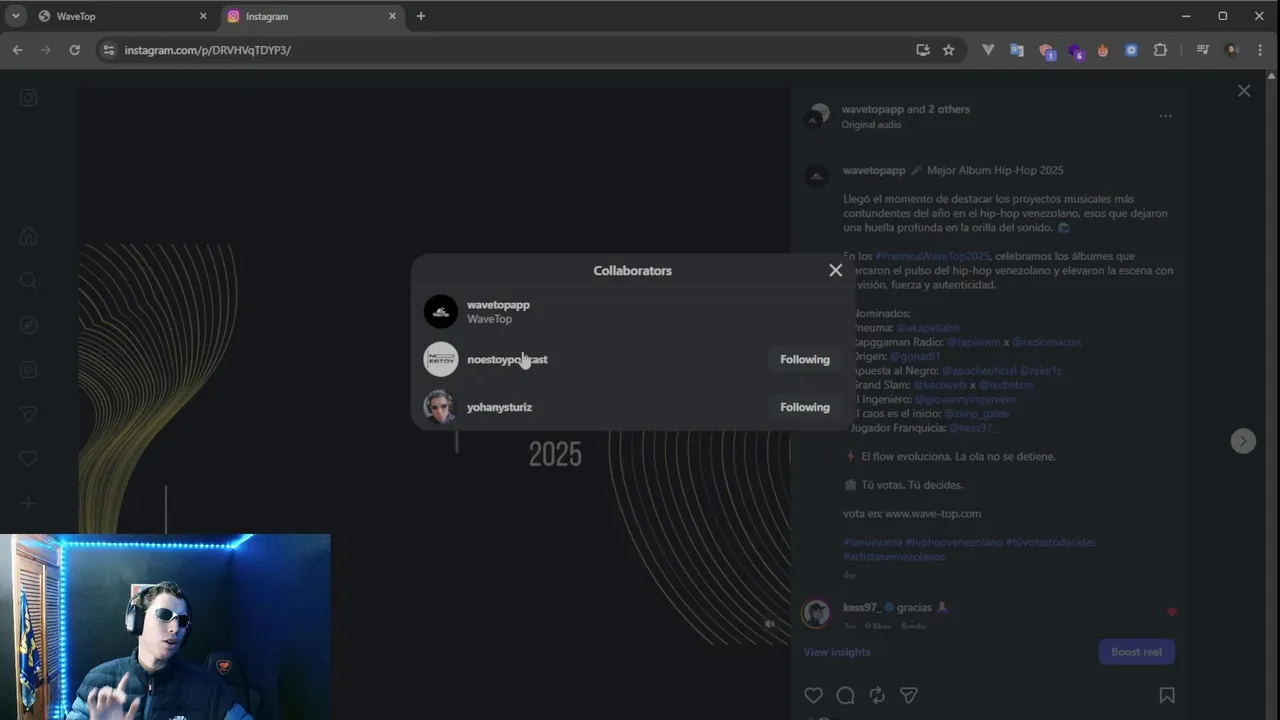Switch to the WaveTop browser tab
This screenshot has width=1280, height=720.
120,16
